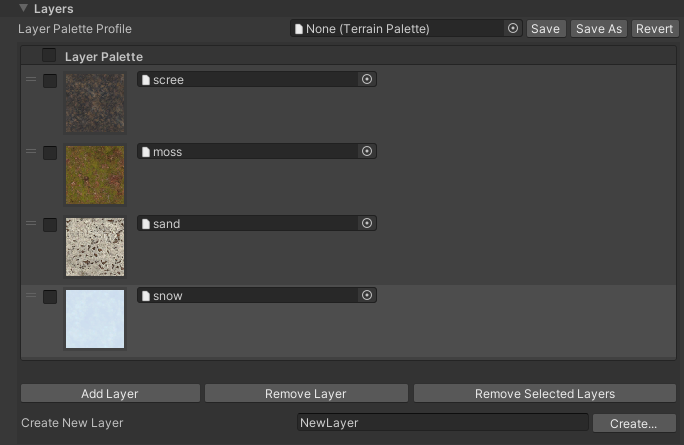Open object picker for sand layer

[x=367, y=224]
